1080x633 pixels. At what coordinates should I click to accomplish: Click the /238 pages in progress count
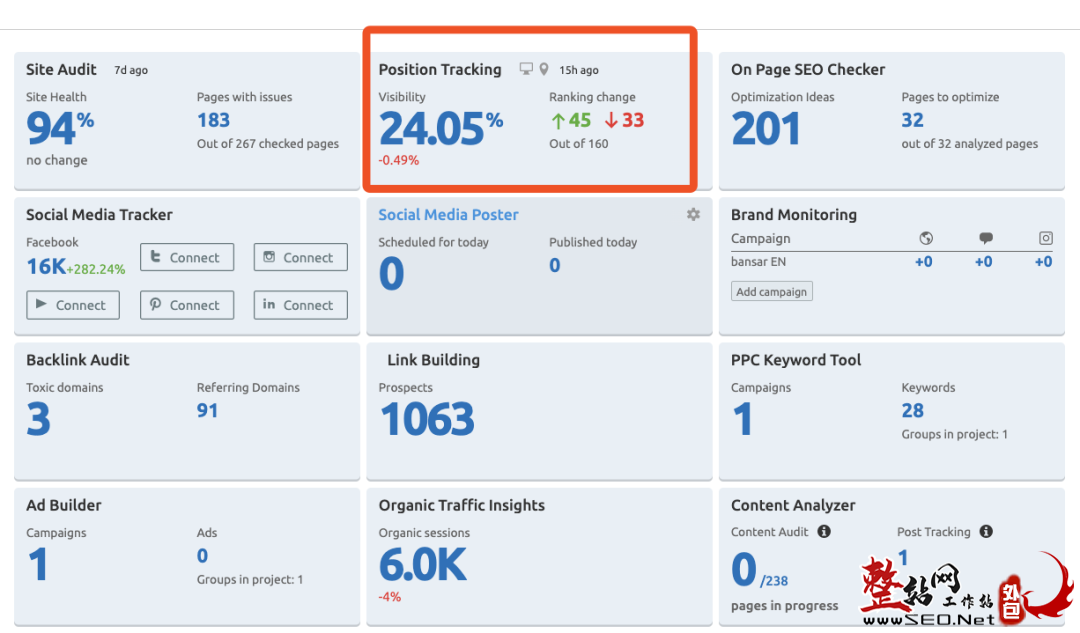[774, 581]
